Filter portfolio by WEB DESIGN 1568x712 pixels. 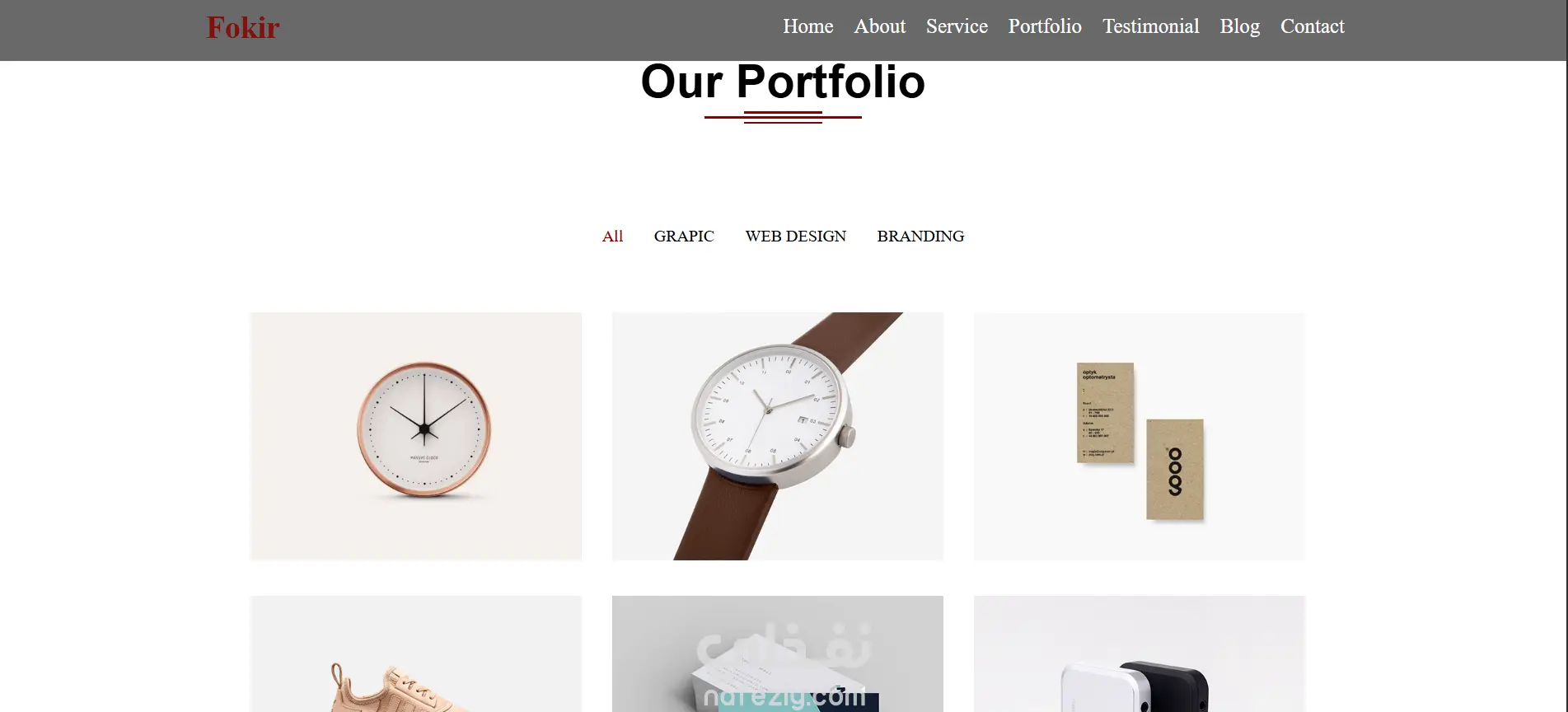795,237
